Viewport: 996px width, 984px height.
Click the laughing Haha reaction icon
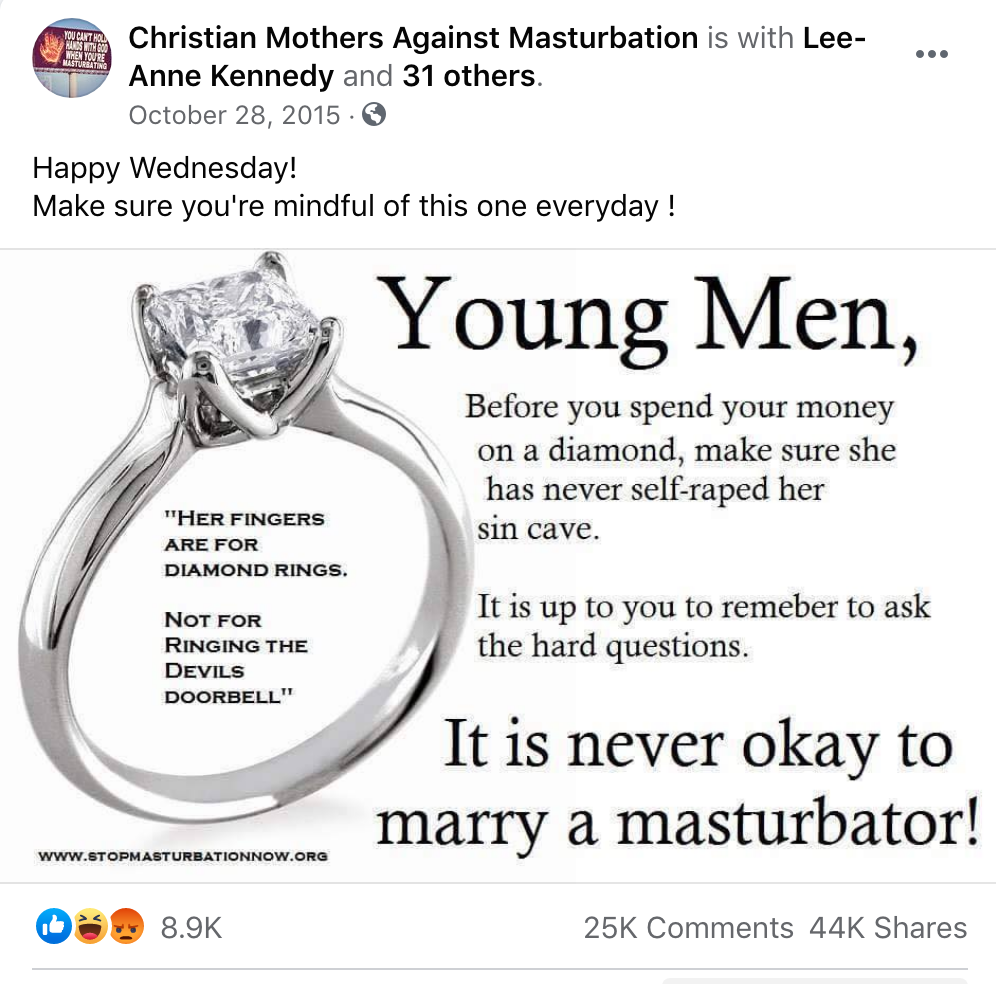pos(90,927)
